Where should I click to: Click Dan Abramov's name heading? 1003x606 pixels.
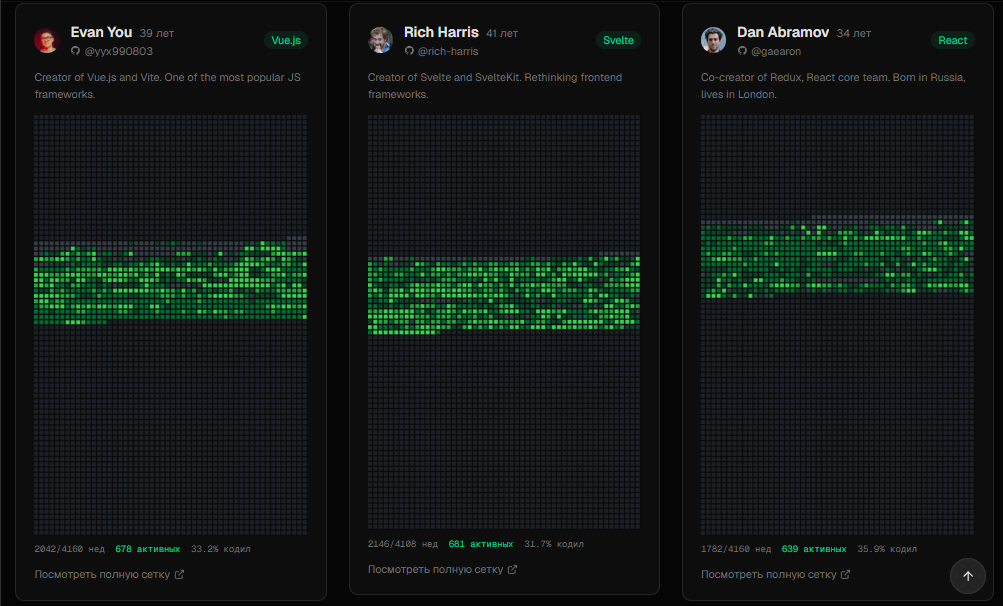pyautogui.click(x=783, y=32)
